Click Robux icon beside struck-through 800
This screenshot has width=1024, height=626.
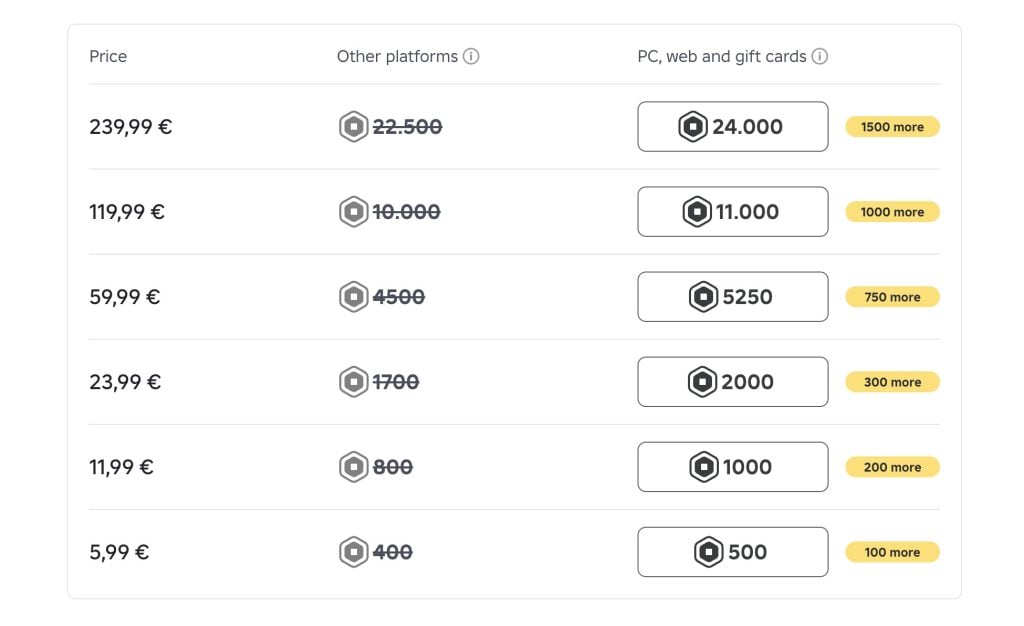tap(353, 467)
